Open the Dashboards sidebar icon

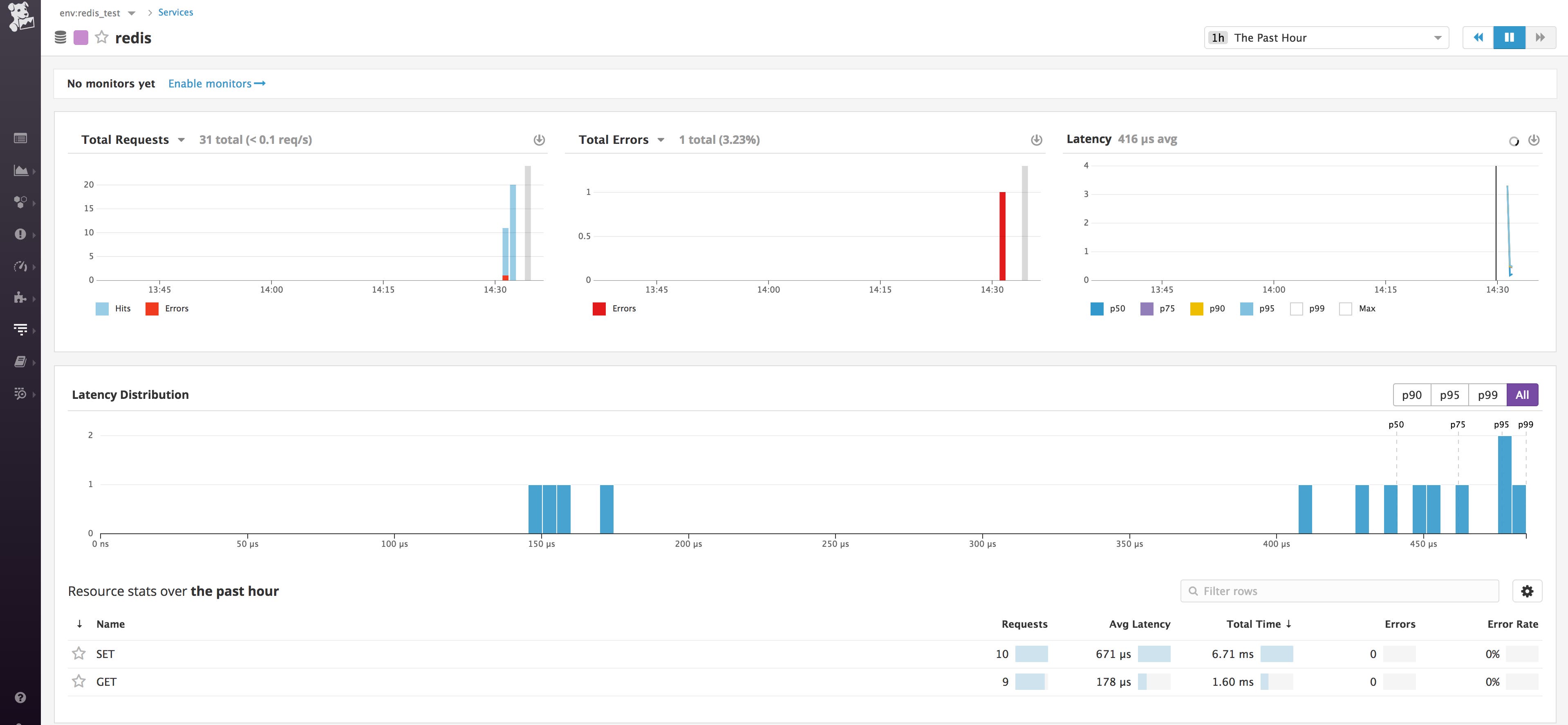click(21, 171)
